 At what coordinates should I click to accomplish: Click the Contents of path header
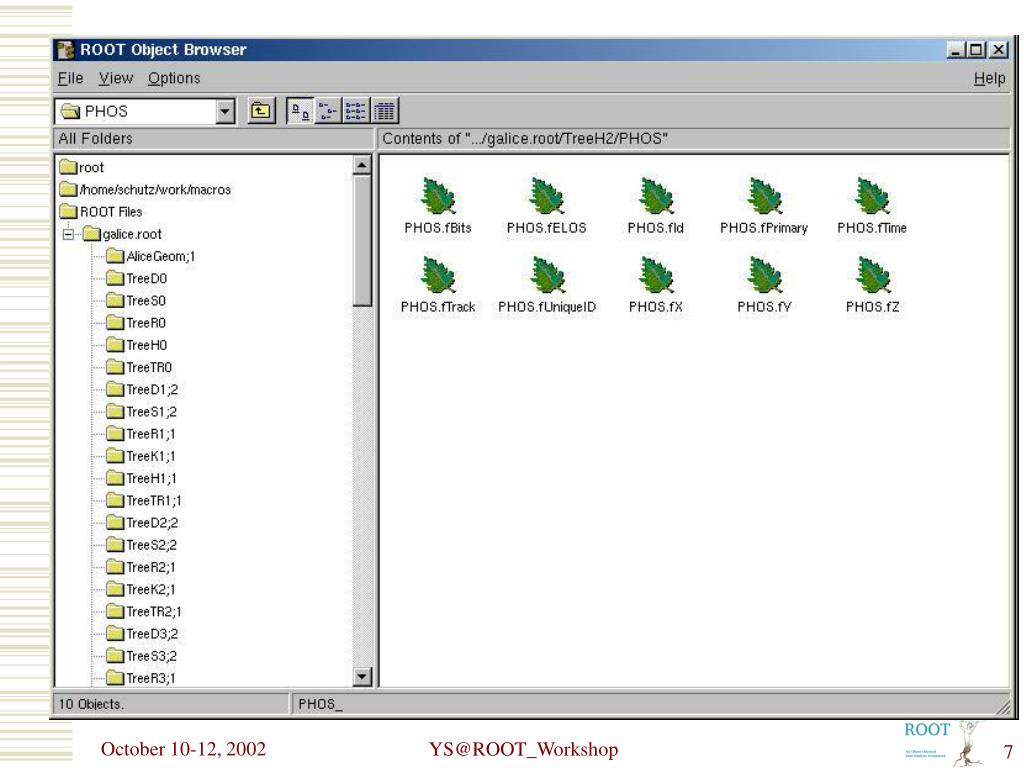tap(694, 138)
